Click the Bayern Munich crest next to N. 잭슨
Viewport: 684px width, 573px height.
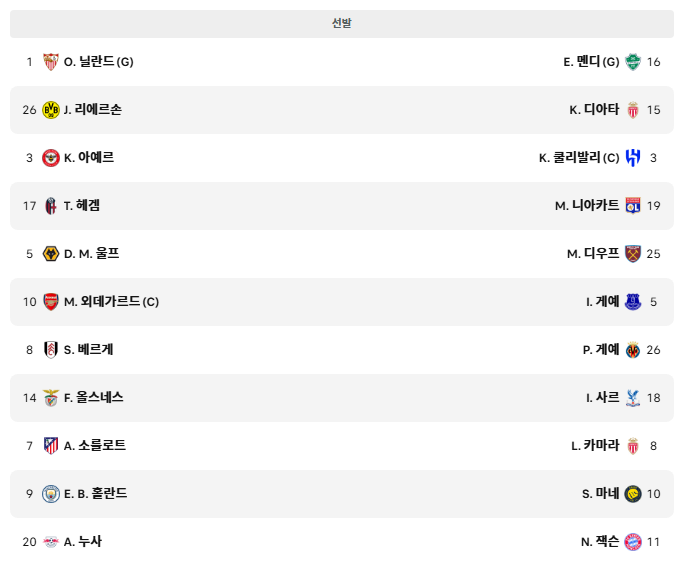point(633,542)
